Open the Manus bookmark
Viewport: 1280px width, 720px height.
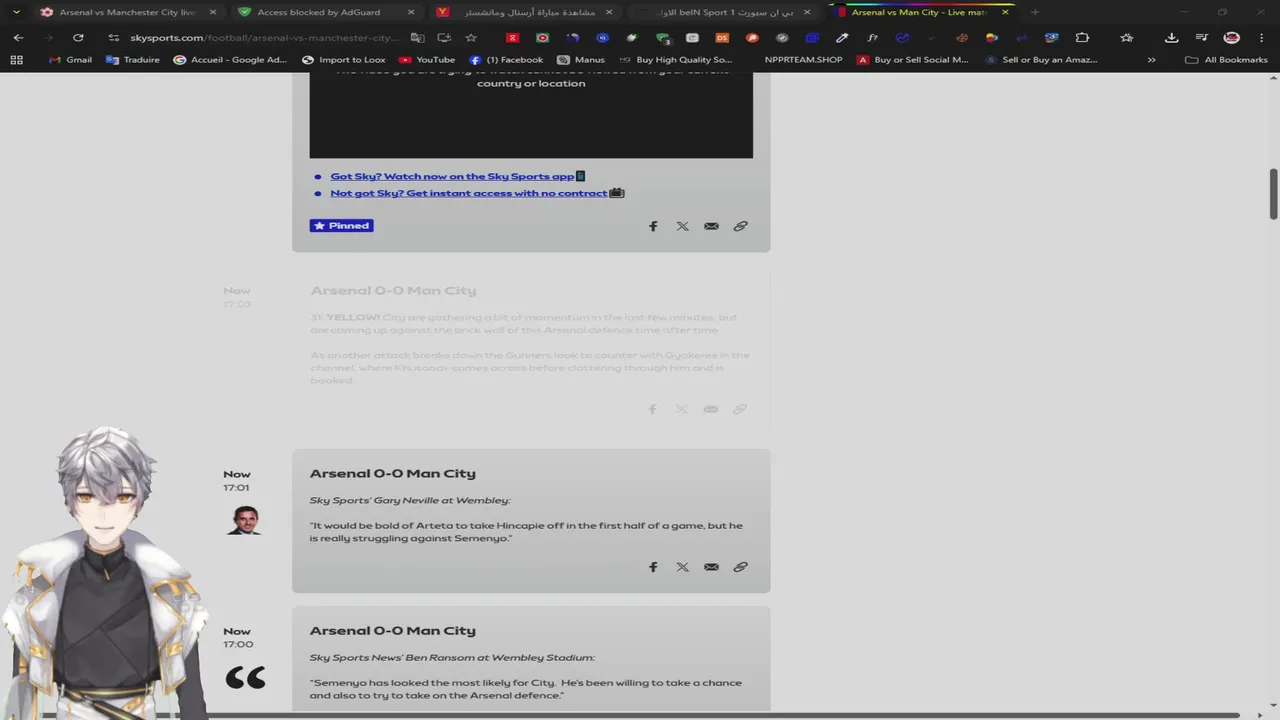(x=580, y=60)
